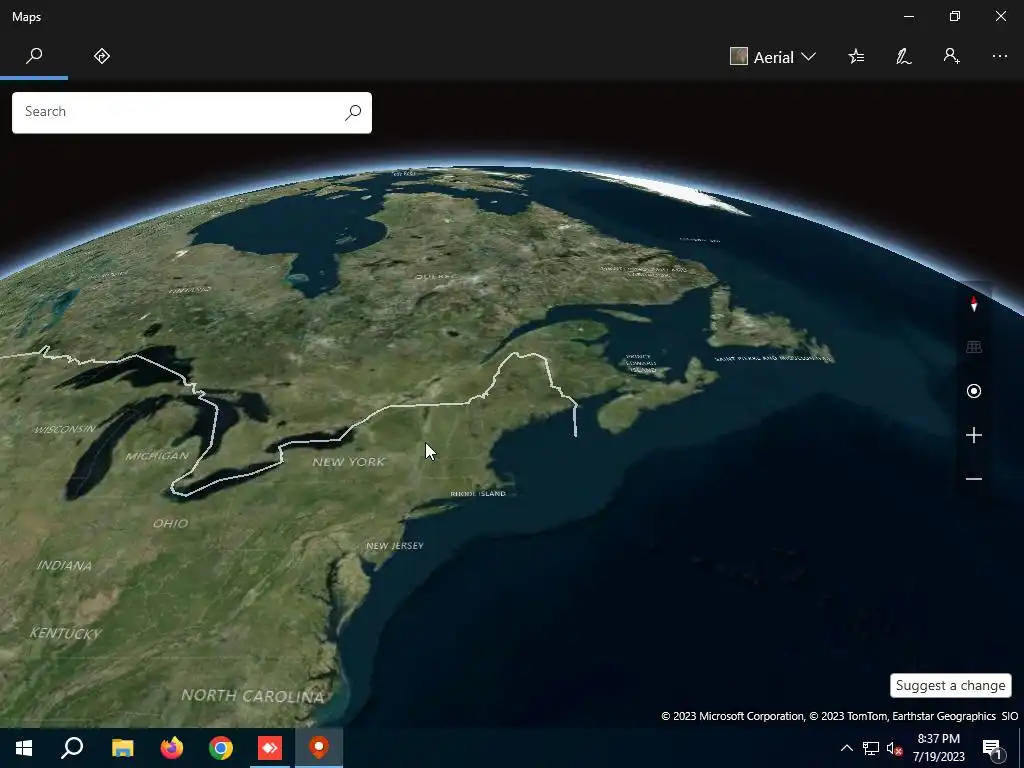Open the Windows Start menu
Image resolution: width=1024 pixels, height=768 pixels.
(x=24, y=748)
